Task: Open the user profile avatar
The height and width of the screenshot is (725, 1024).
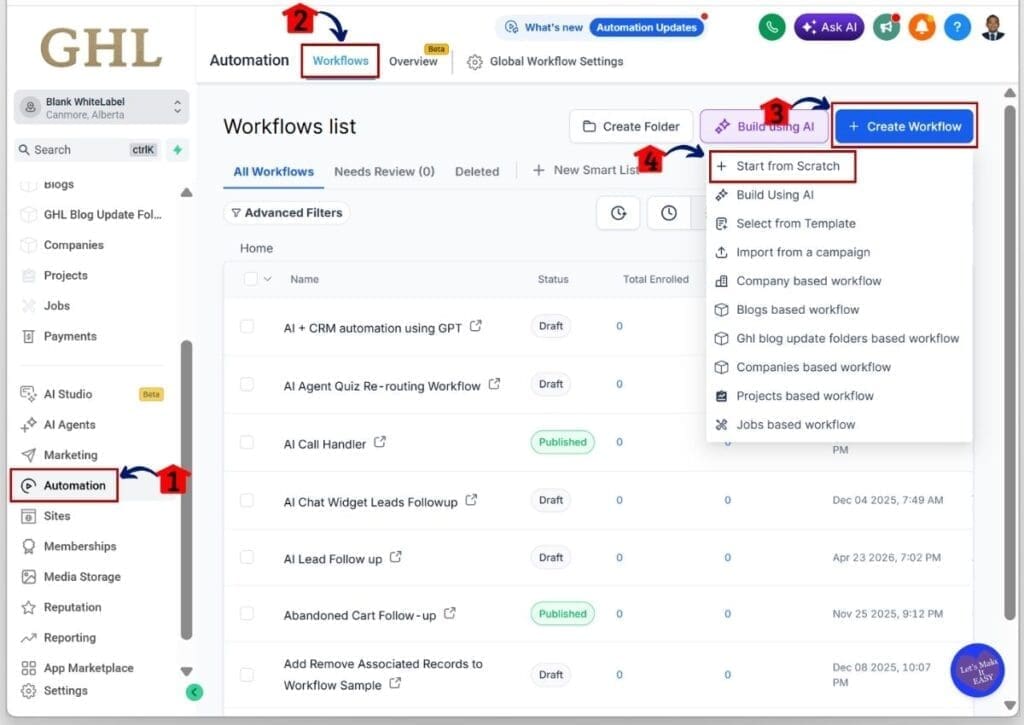Action: pyautogui.click(x=993, y=27)
